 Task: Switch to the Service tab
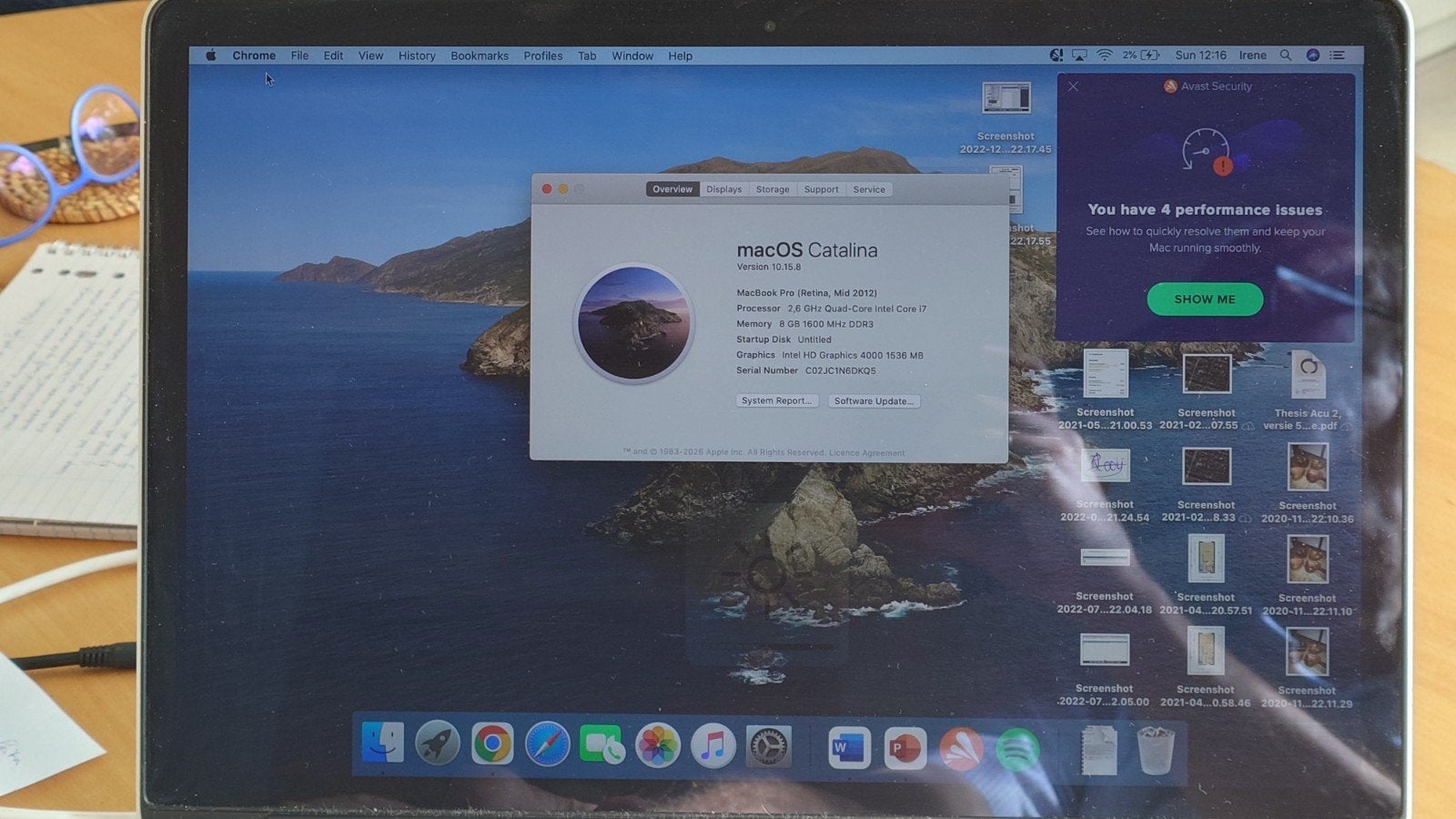click(x=869, y=189)
